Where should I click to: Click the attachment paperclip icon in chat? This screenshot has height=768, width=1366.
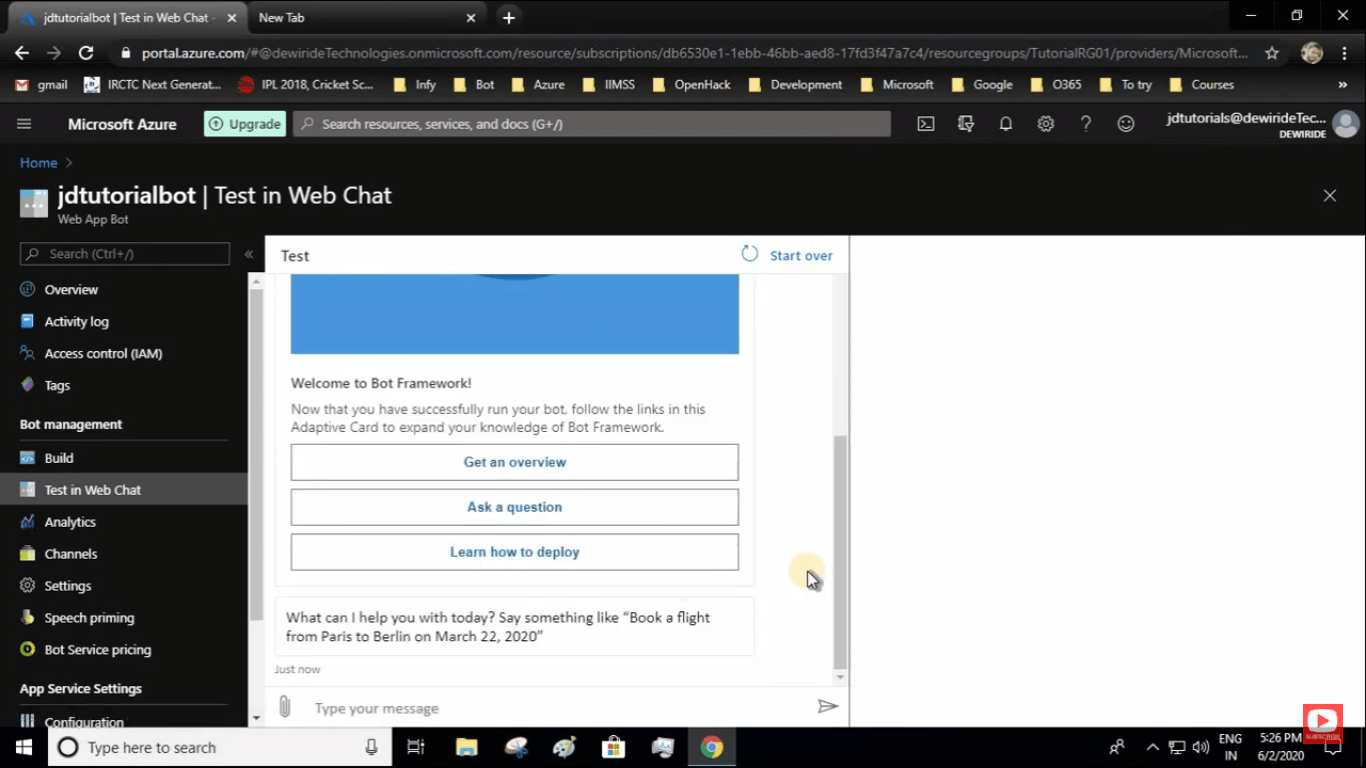click(285, 707)
